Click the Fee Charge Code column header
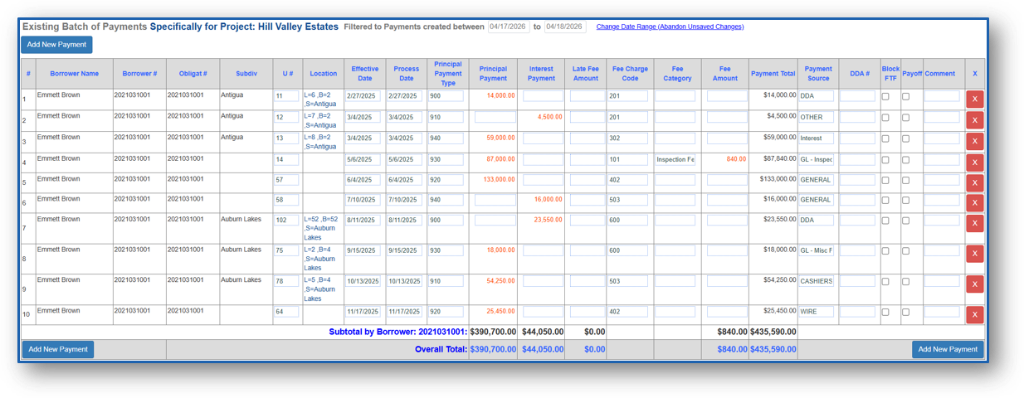Viewport: 1024px width, 398px height. pos(630,73)
